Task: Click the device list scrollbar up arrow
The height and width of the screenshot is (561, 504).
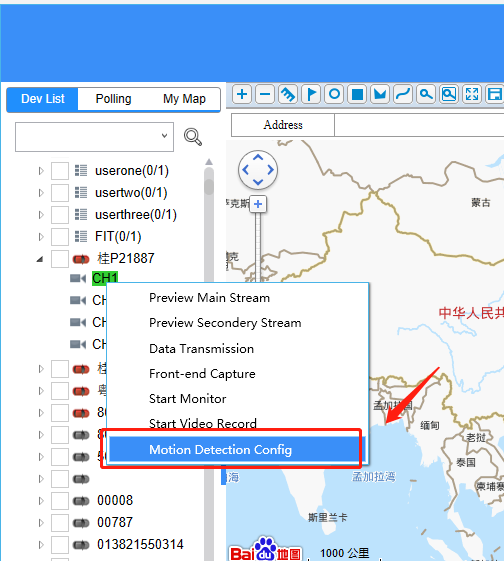Action: [x=209, y=162]
